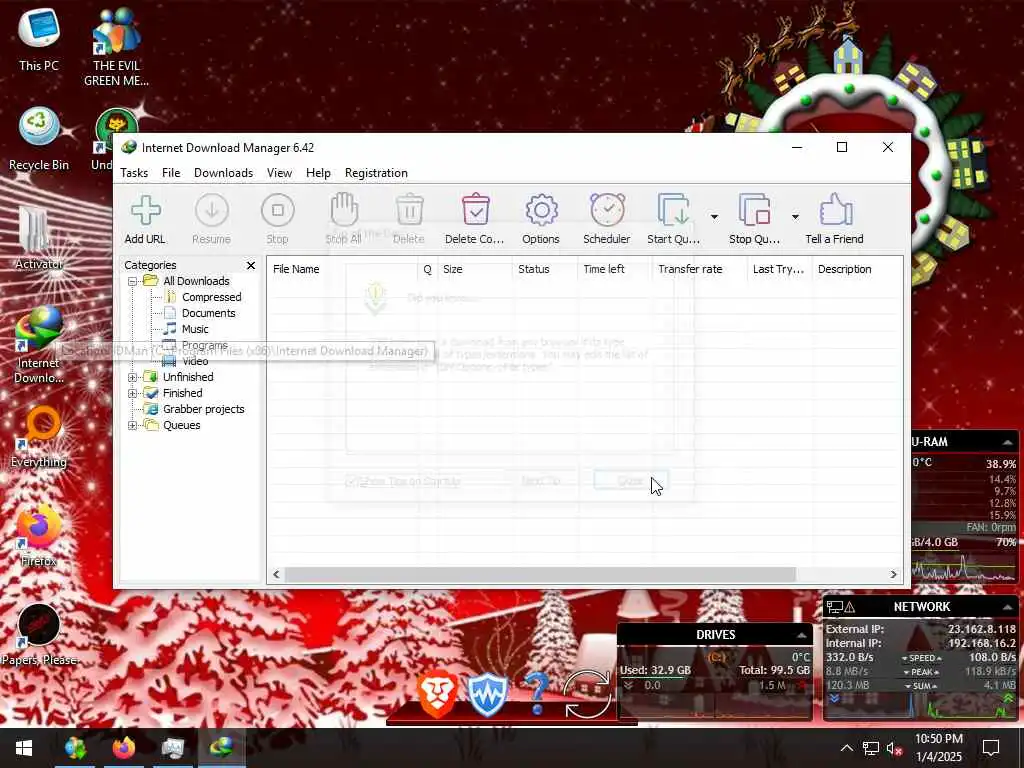
Task: Select the Finished category
Action: 182,393
